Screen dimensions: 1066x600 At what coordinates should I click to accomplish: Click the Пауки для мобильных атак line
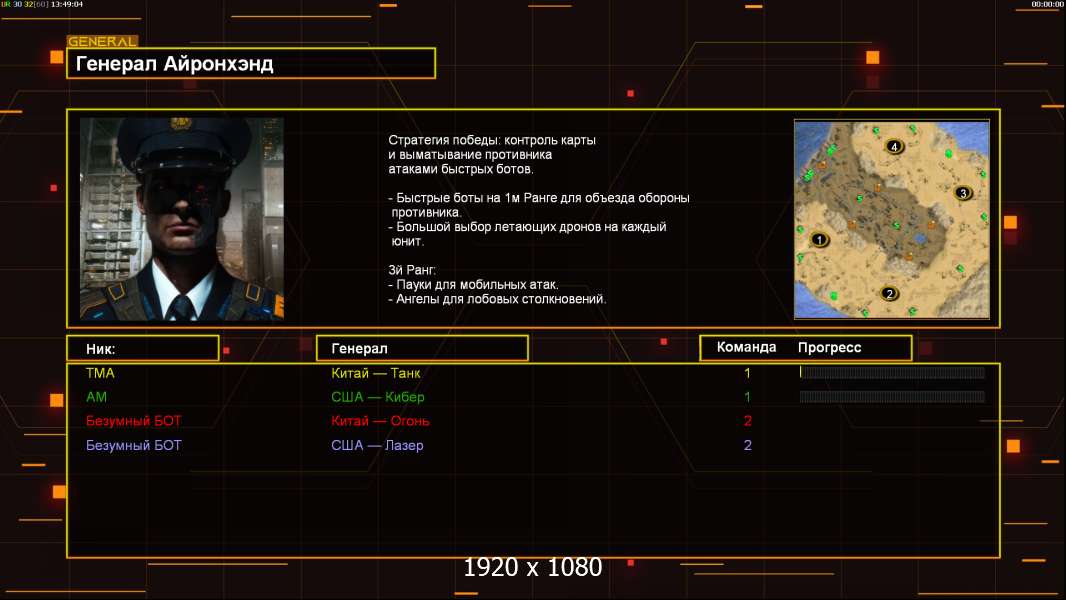(x=473, y=284)
